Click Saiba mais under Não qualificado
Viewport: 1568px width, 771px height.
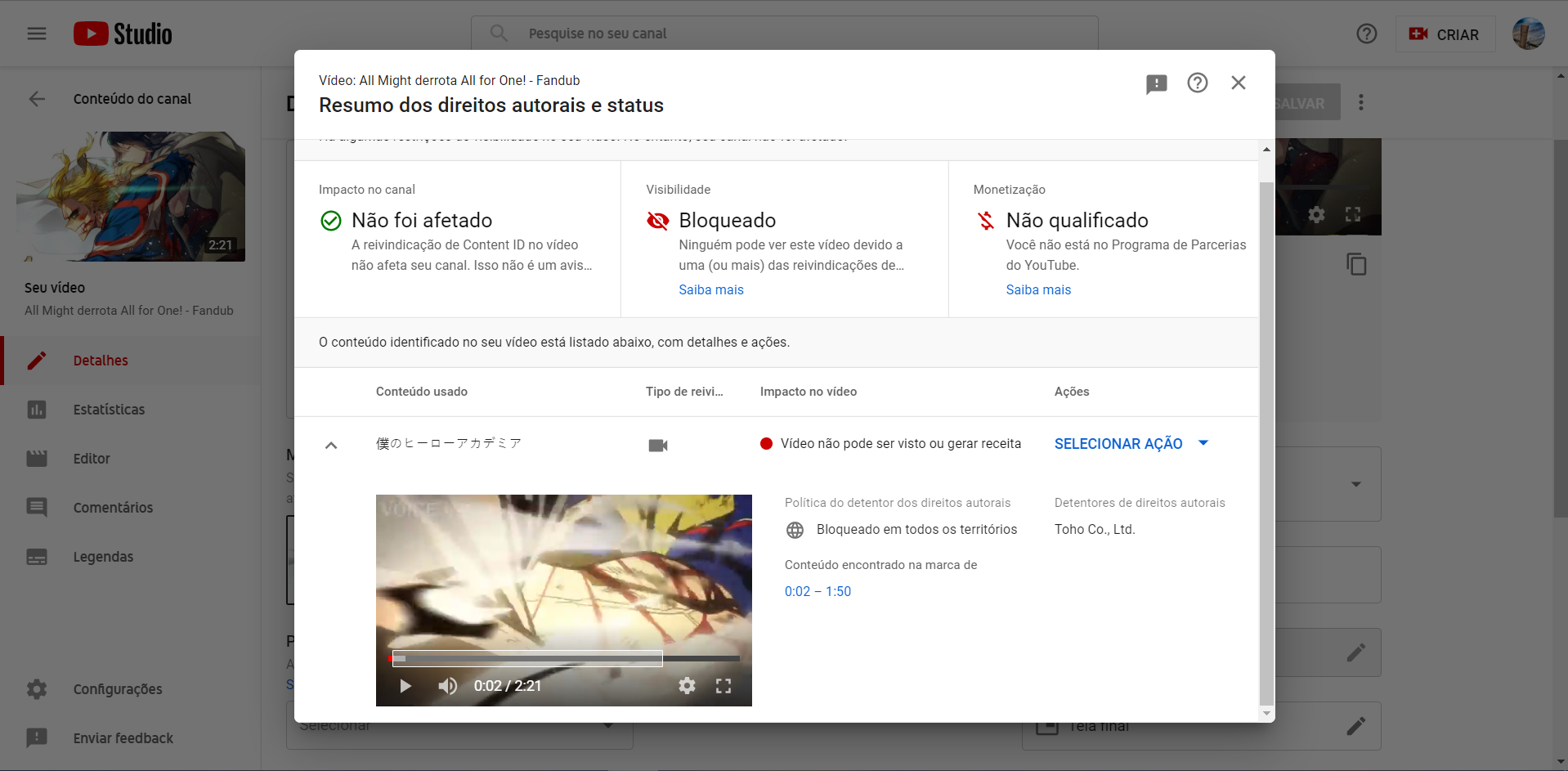[1038, 289]
